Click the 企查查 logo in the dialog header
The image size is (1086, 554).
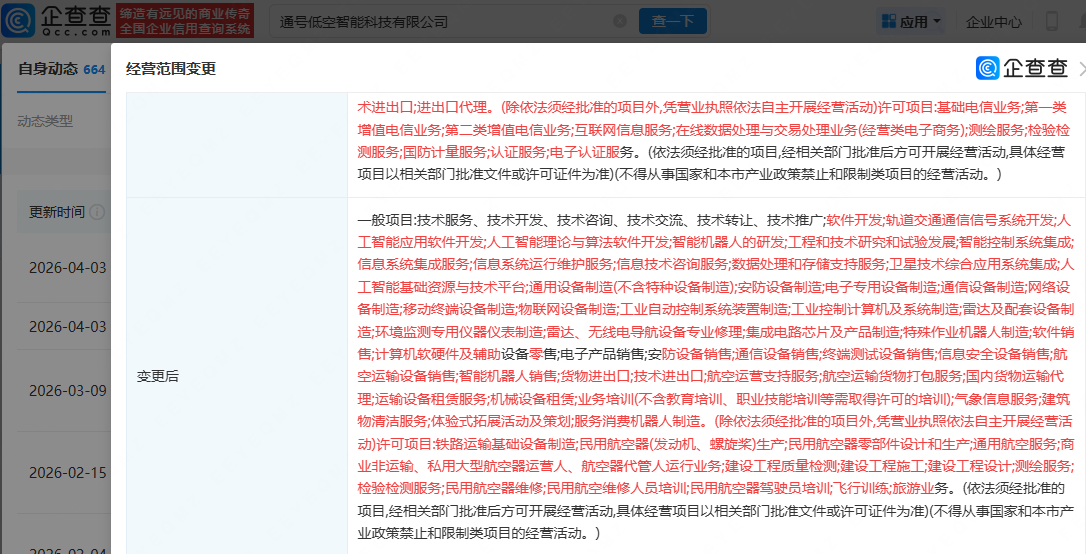1022,68
